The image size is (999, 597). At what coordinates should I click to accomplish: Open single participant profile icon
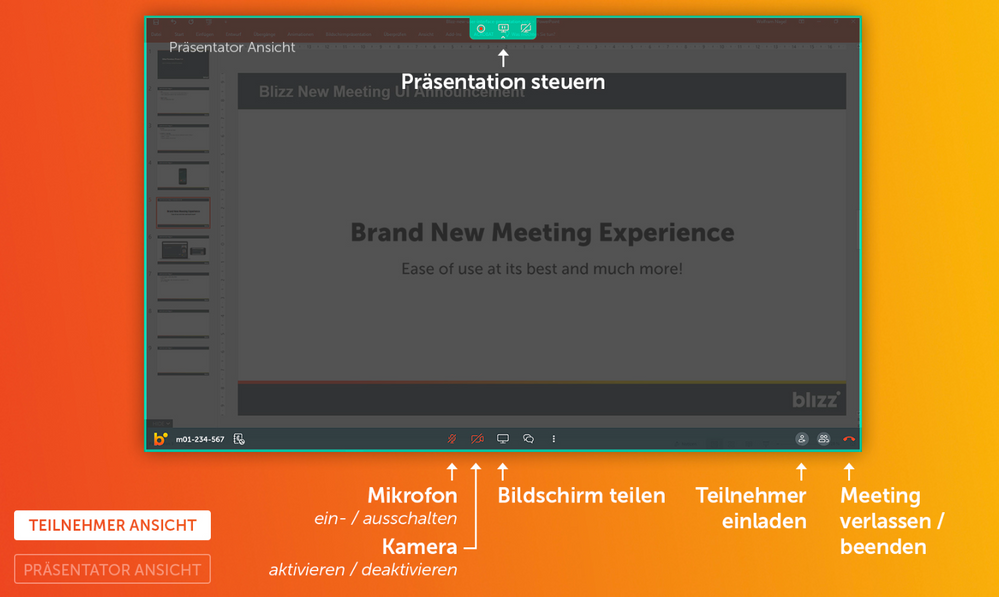tap(801, 439)
